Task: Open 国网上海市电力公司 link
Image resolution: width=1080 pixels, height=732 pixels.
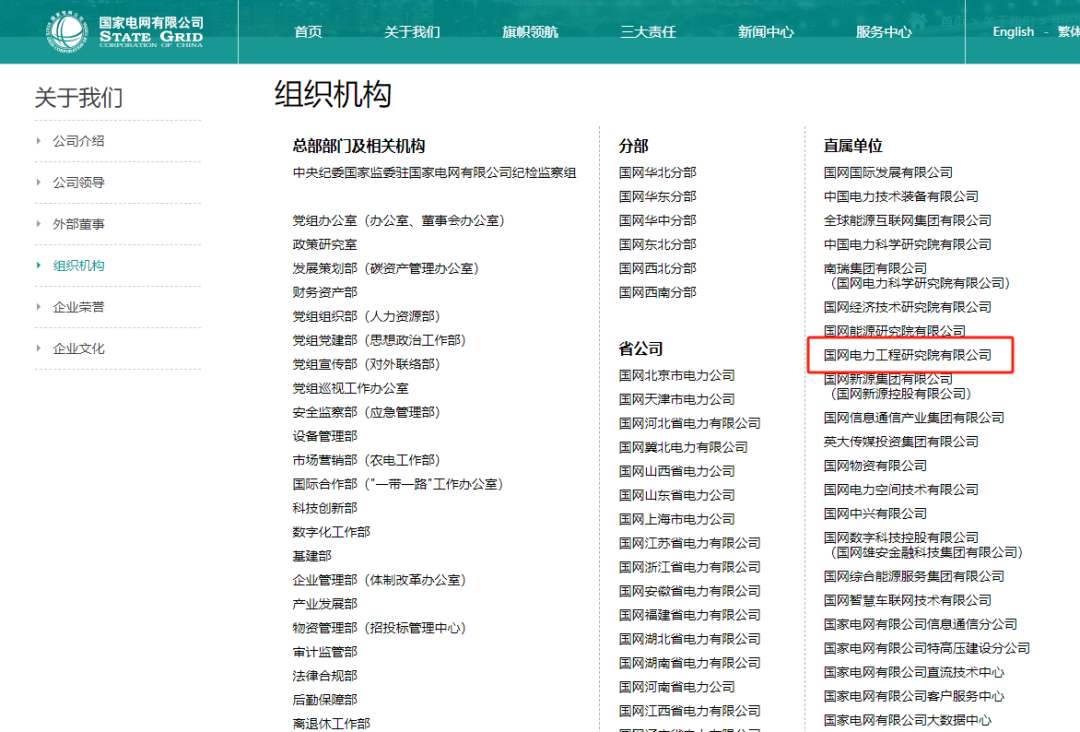Action: (x=676, y=519)
